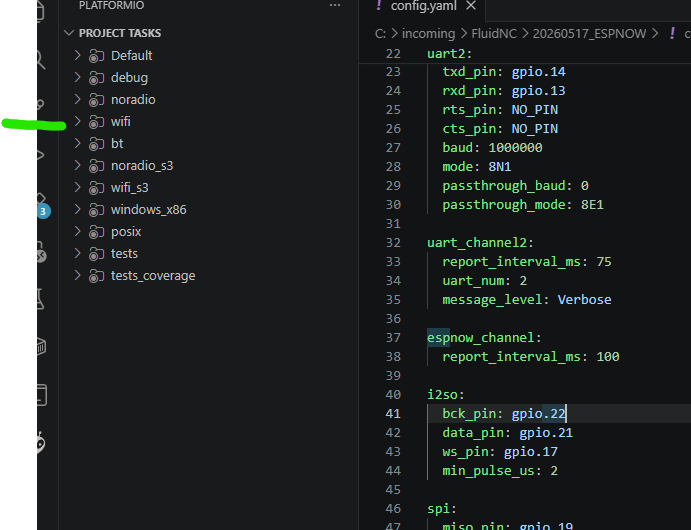Viewport: 691px width, 530px height.
Task: Select the config.yaml tab
Action: click(423, 6)
